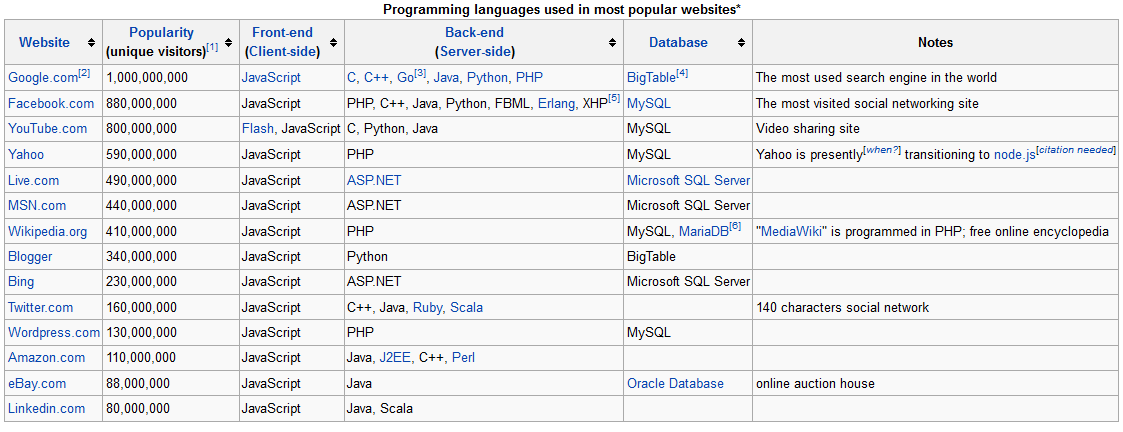Open the Ruby link
The image size is (1123, 432).
coord(428,307)
